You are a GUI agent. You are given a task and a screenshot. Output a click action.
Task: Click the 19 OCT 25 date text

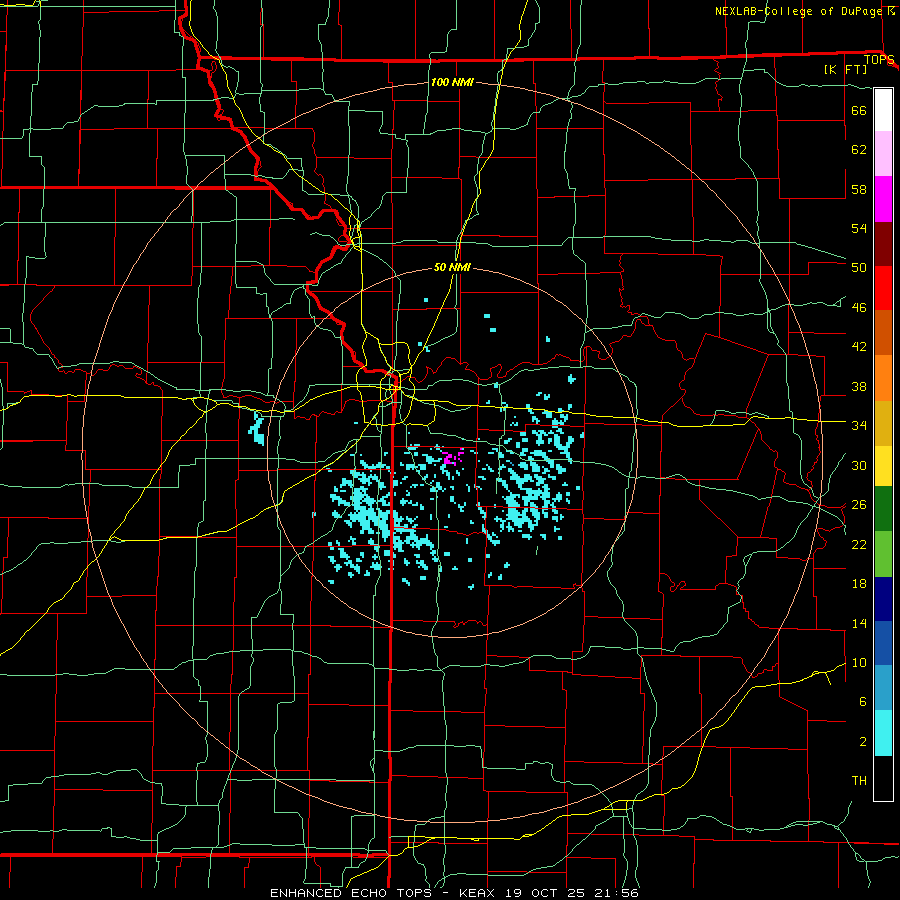(545, 893)
